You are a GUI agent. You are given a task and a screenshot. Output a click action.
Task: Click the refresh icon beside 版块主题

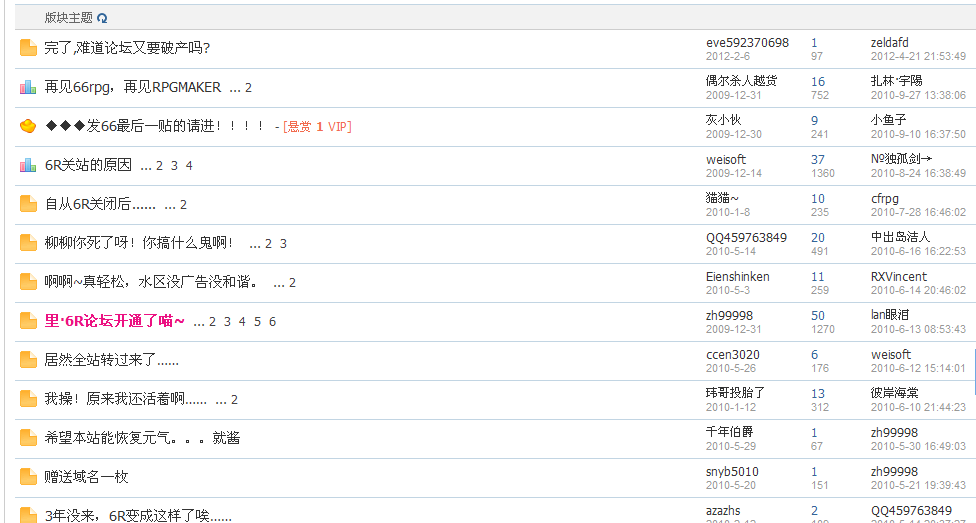click(102, 19)
